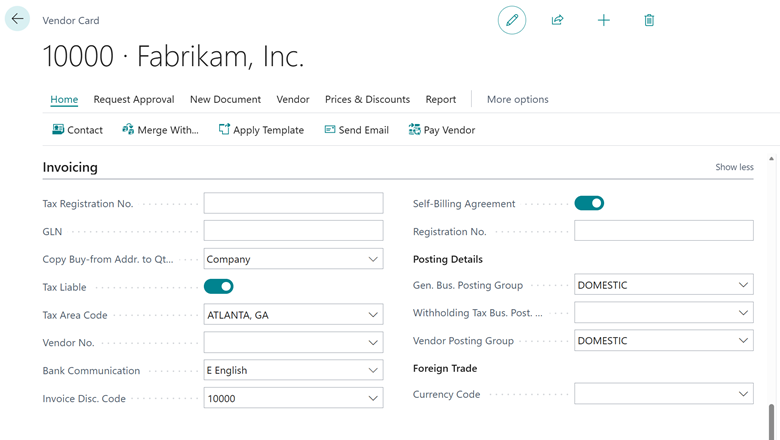
Task: Click the Contact action icon
Action: [x=58, y=129]
